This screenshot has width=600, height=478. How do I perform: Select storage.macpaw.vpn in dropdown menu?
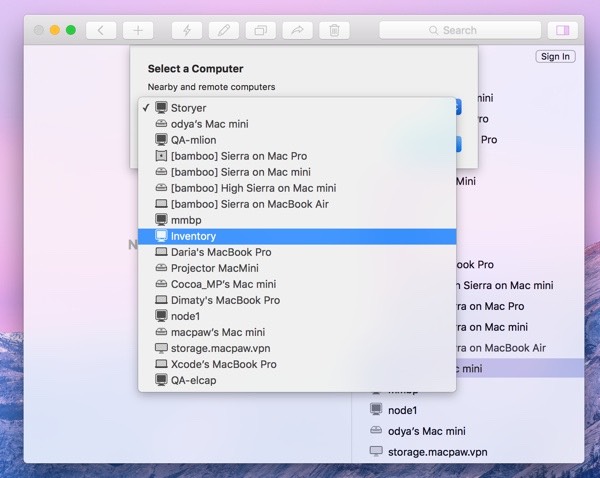pos(297,348)
